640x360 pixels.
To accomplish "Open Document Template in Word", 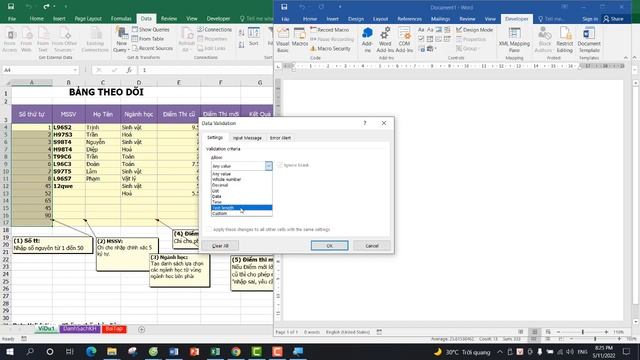I will (x=589, y=40).
